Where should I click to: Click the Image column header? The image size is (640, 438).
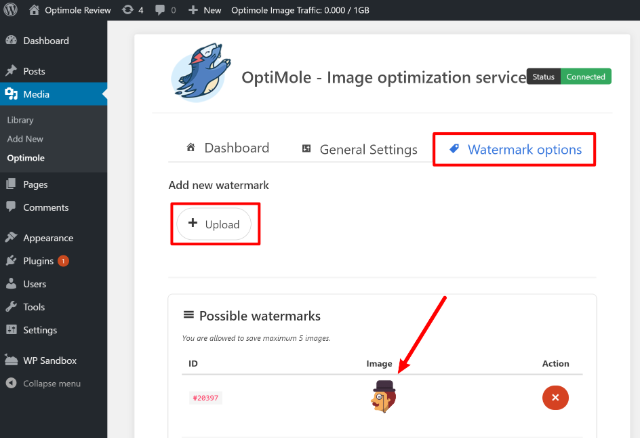coord(379,363)
